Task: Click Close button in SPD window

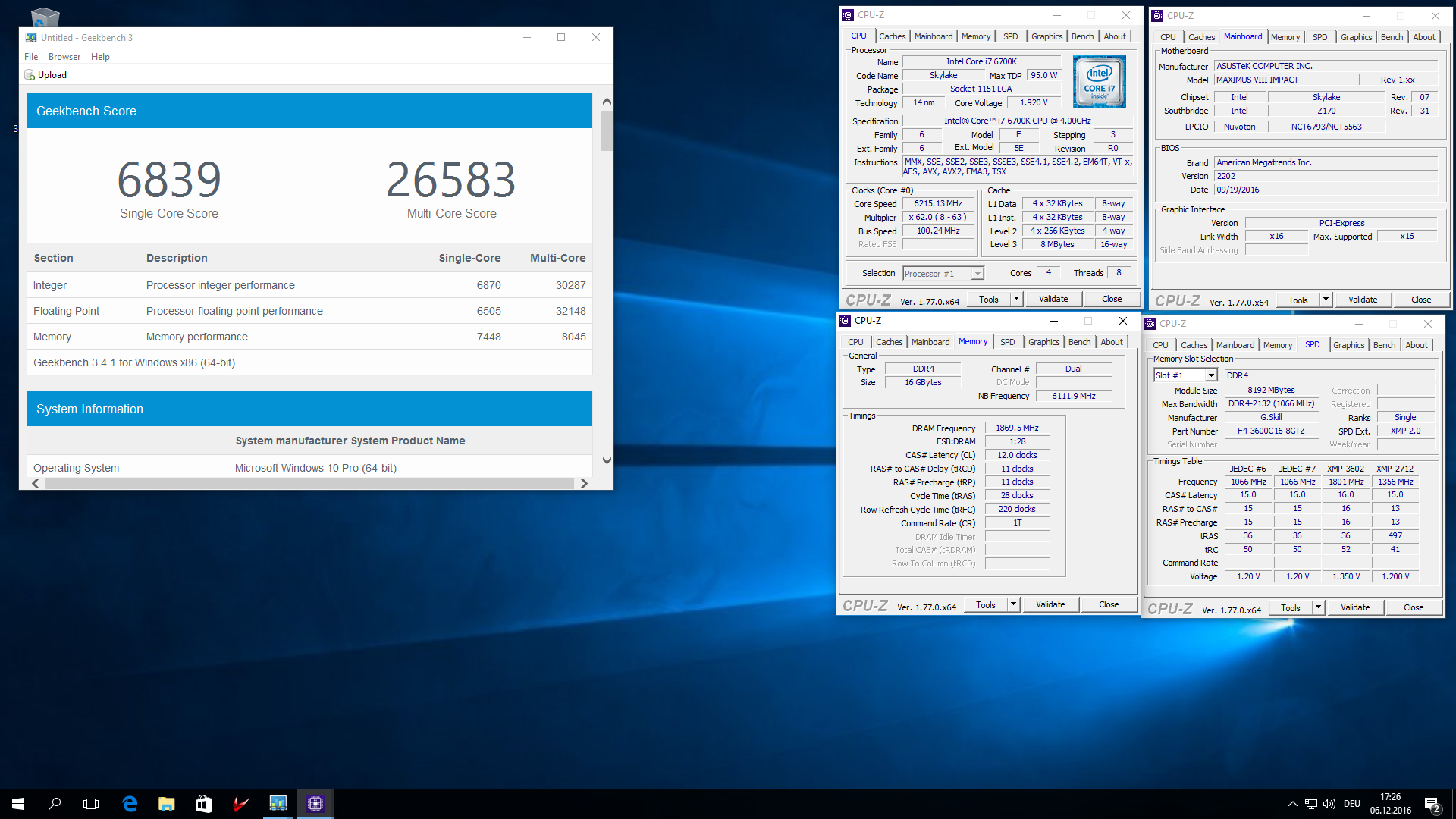Action: tap(1413, 607)
